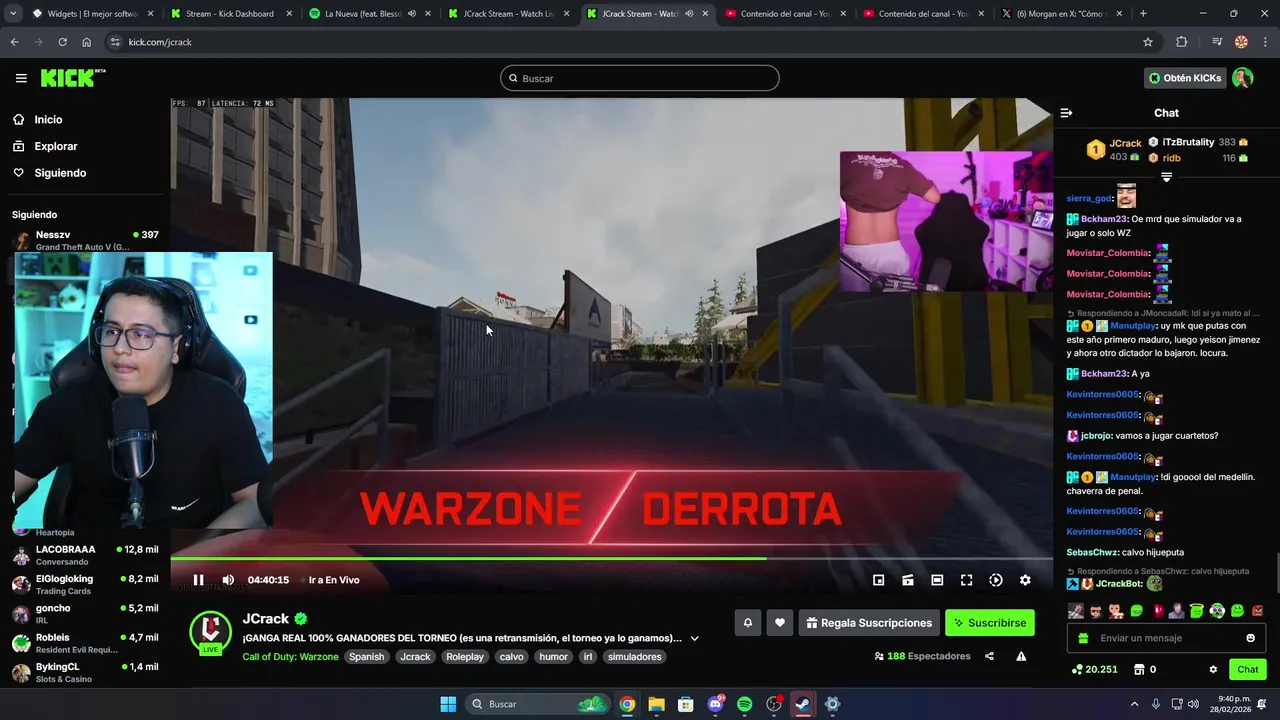Toggle theater mode in player
The width and height of the screenshot is (1280, 720).
[x=937, y=580]
